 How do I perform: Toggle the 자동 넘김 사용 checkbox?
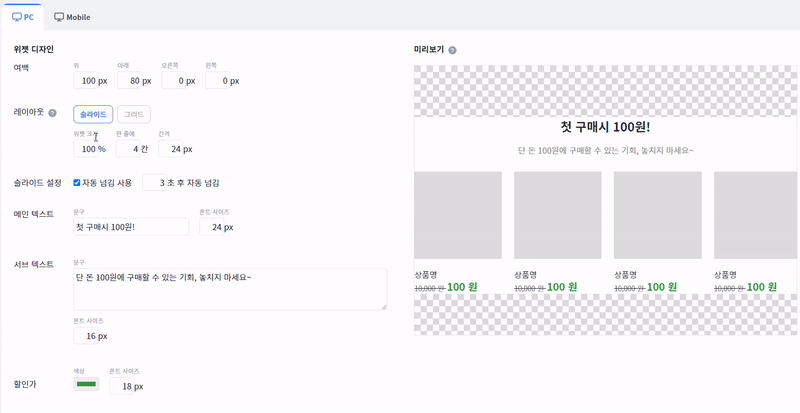point(77,183)
